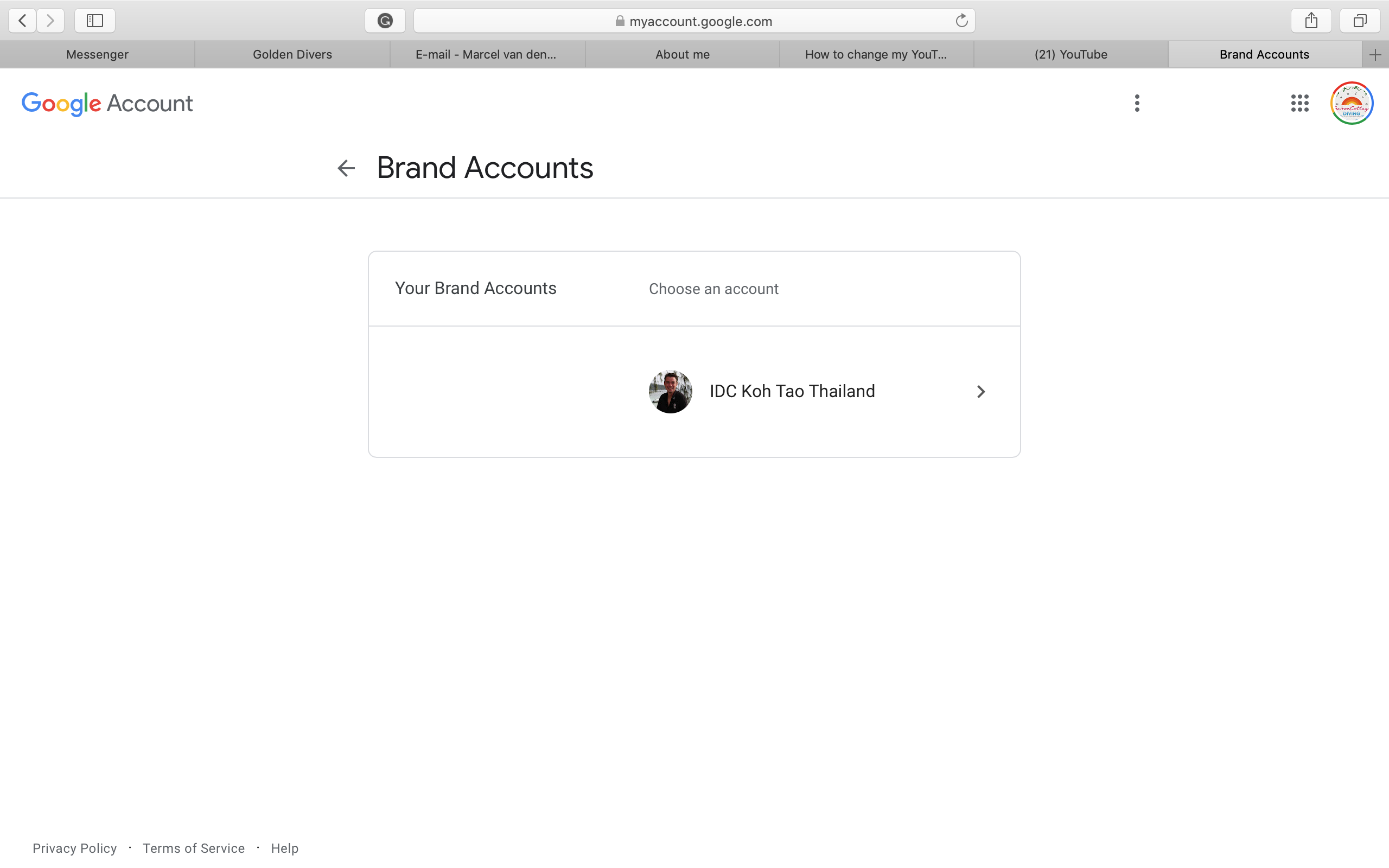1389x868 pixels.
Task: Go back using Brand Accounts arrow
Action: point(346,168)
